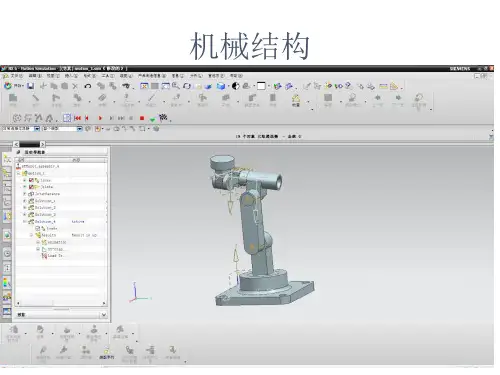Collapse the Results node

31,235
